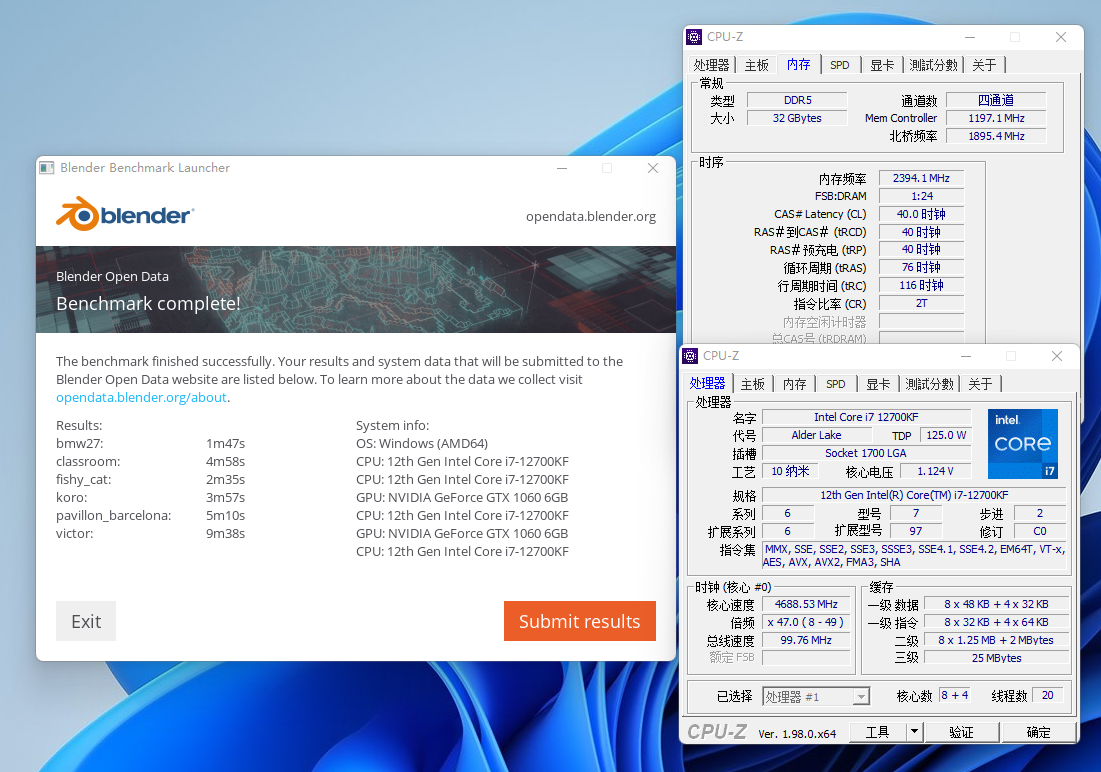Select 处理器 tab in the lower CPU-Z window
The width and height of the screenshot is (1101, 772).
click(707, 384)
